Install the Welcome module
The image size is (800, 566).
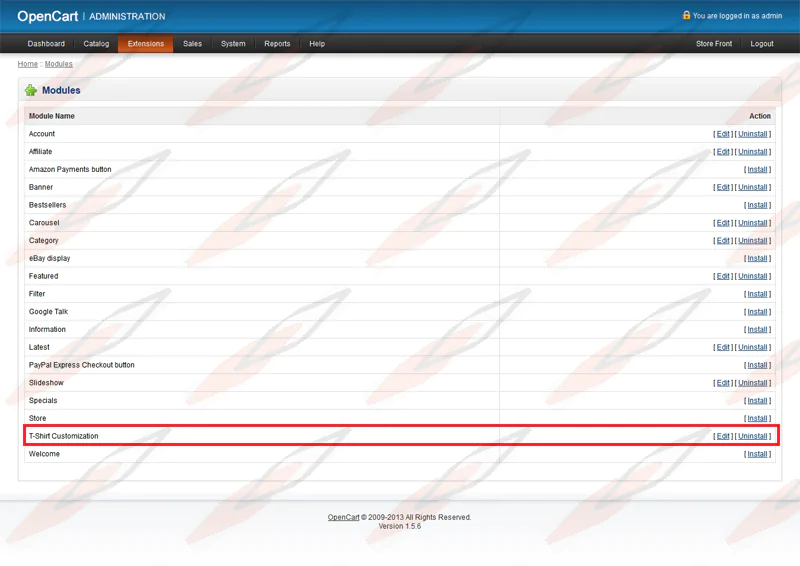pos(757,454)
